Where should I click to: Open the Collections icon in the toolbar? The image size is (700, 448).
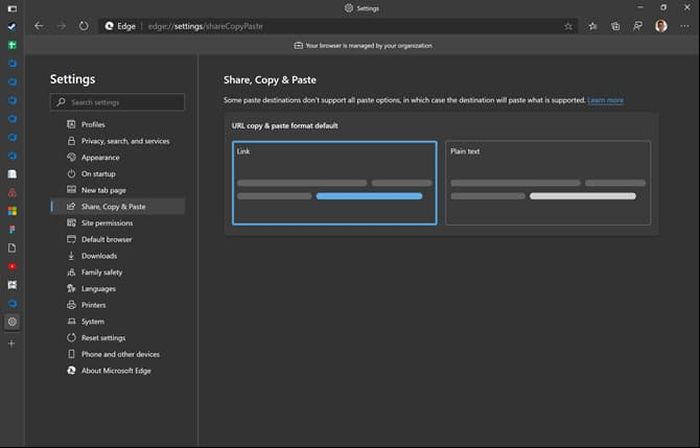click(615, 26)
